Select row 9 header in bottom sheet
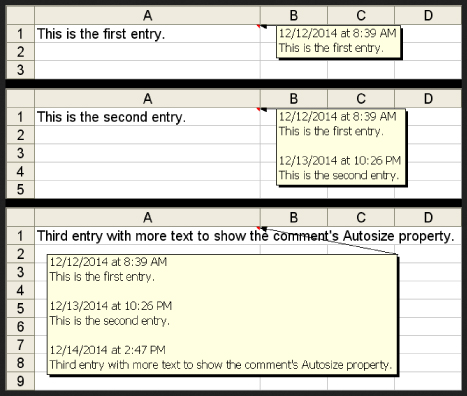Screen dimensions: 467x396 tap(20, 381)
